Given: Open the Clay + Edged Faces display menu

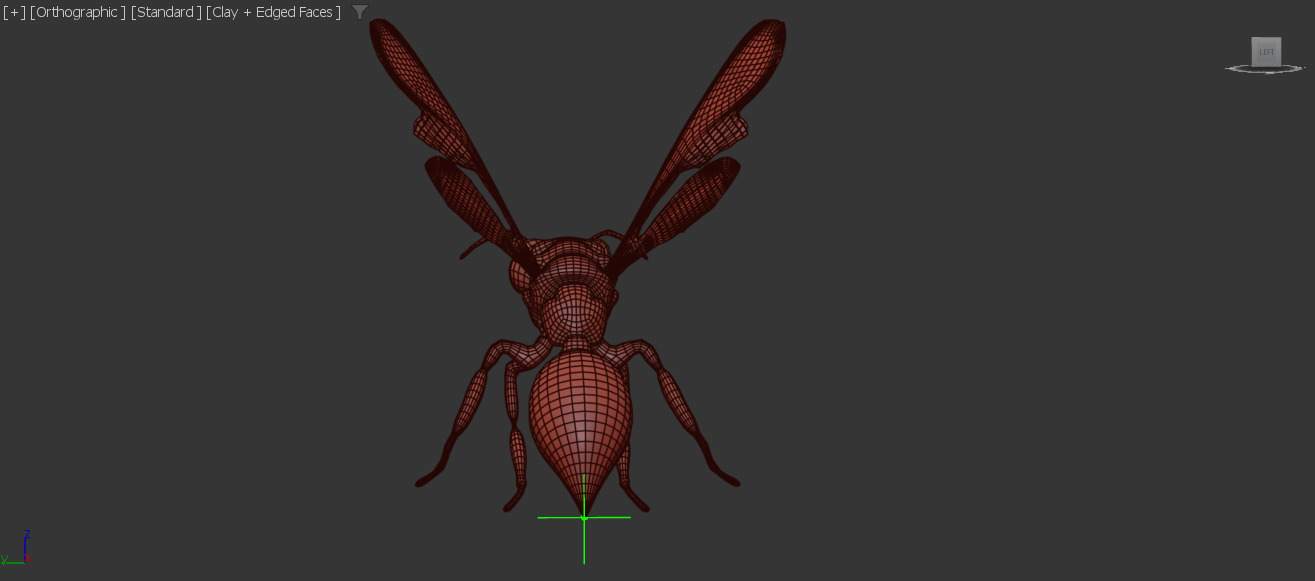Looking at the screenshot, I should (273, 12).
